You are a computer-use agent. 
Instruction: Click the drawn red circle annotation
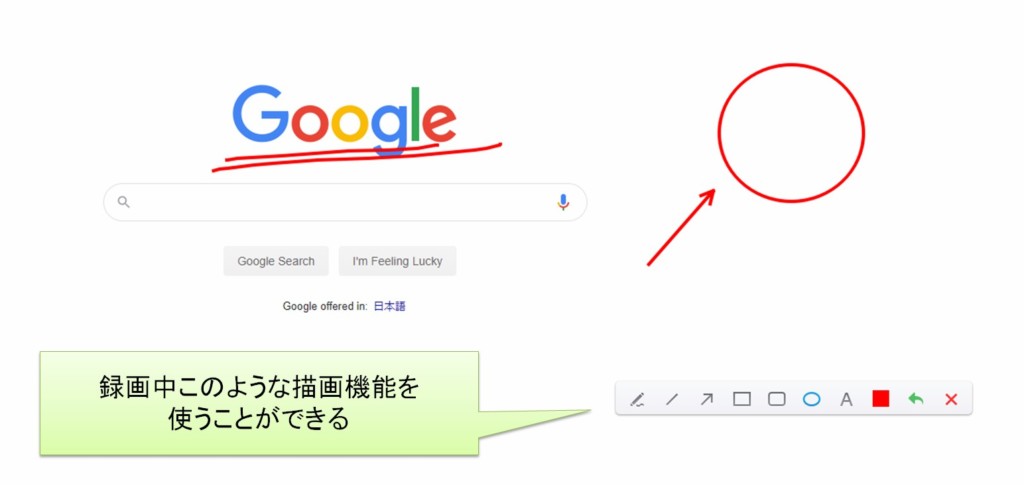(792, 133)
